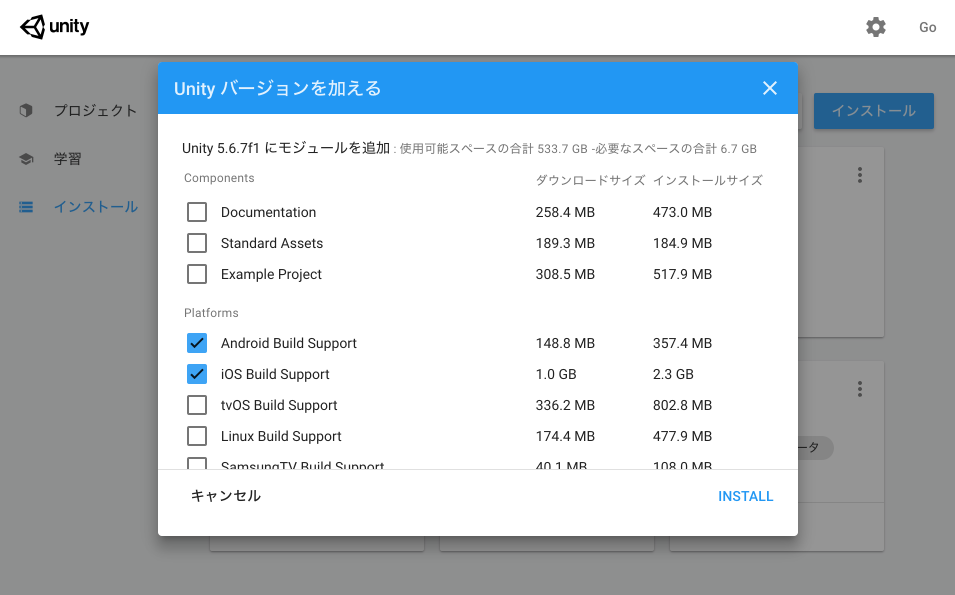The image size is (955, 595).
Task: Click the Go account label in header
Action: click(928, 27)
